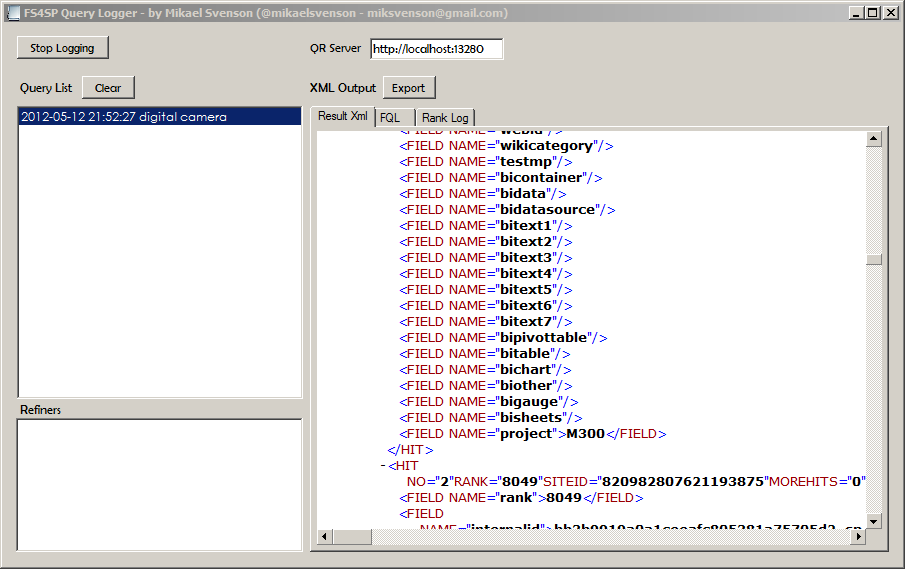The width and height of the screenshot is (905, 569).
Task: Click the 'bitext5' field line
Action: click(x=486, y=290)
